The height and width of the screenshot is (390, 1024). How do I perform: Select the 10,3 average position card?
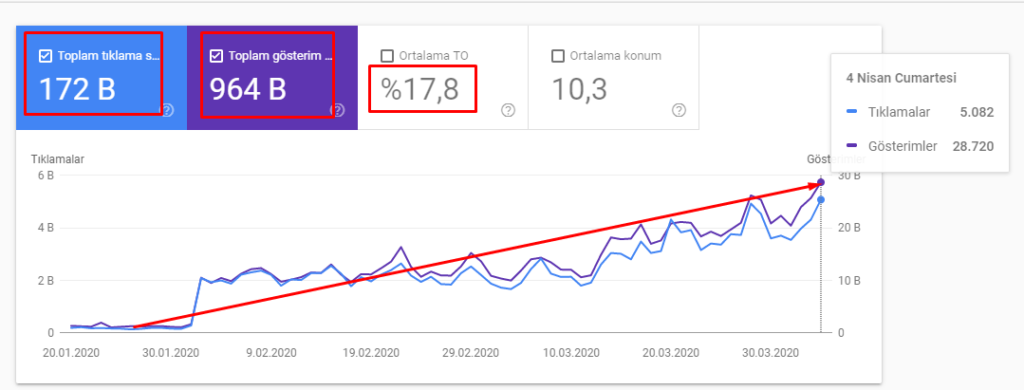[614, 78]
